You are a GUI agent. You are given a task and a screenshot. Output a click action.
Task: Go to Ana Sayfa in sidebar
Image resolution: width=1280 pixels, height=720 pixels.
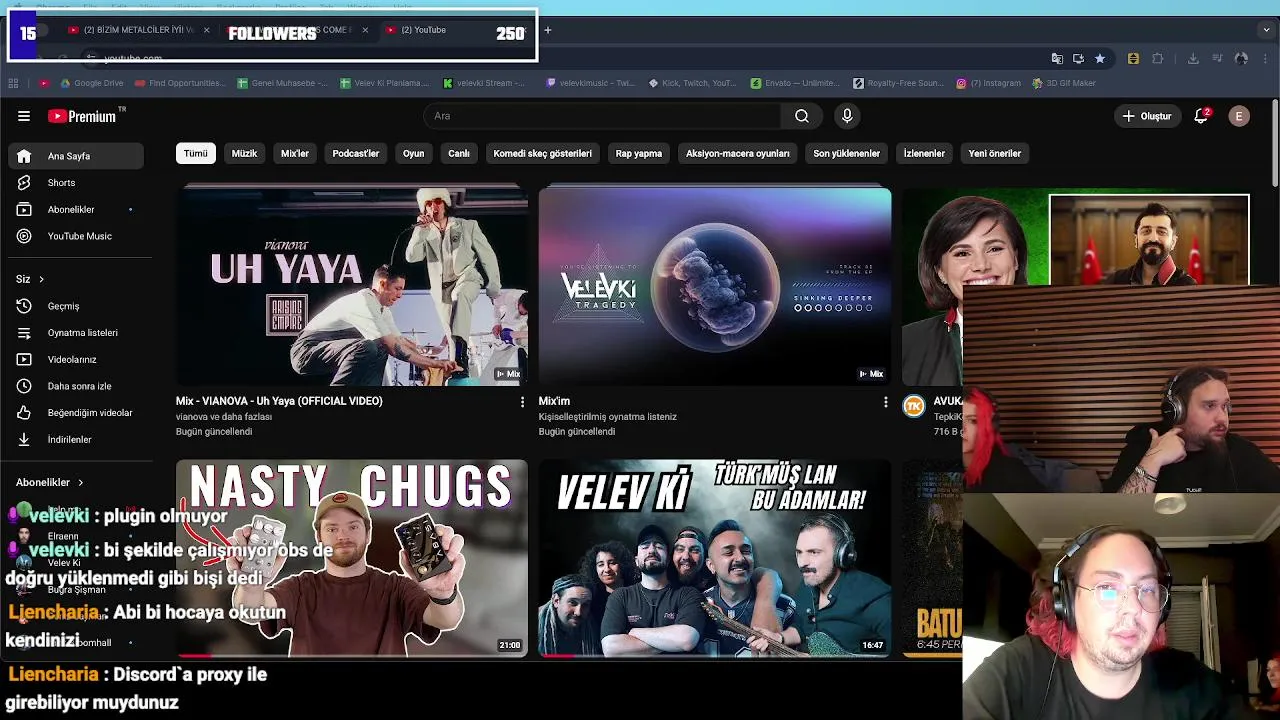[x=76, y=156]
